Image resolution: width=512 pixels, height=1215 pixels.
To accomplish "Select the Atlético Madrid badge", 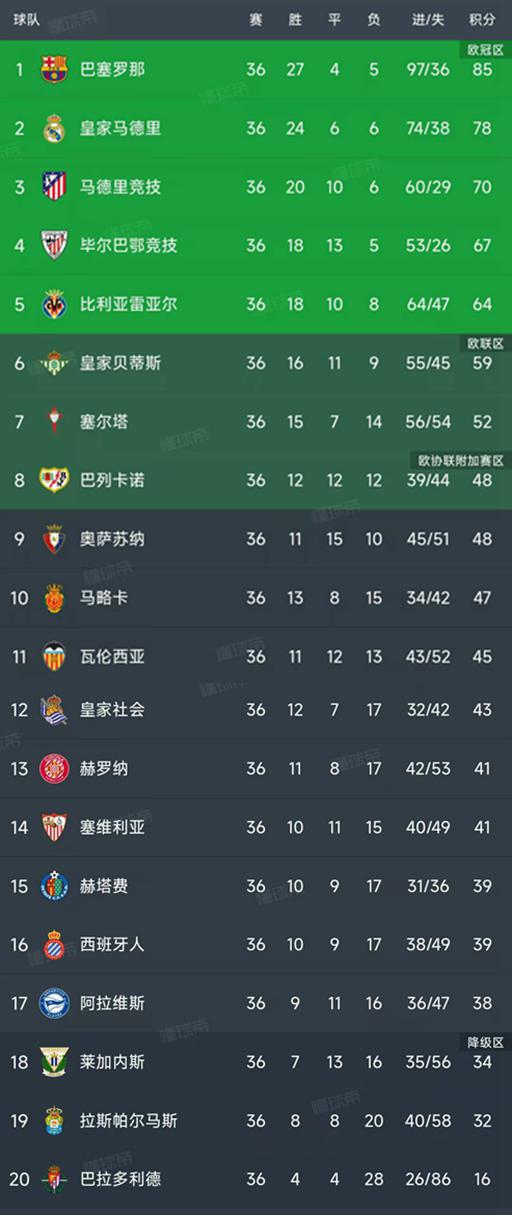I will pyautogui.click(x=54, y=187).
